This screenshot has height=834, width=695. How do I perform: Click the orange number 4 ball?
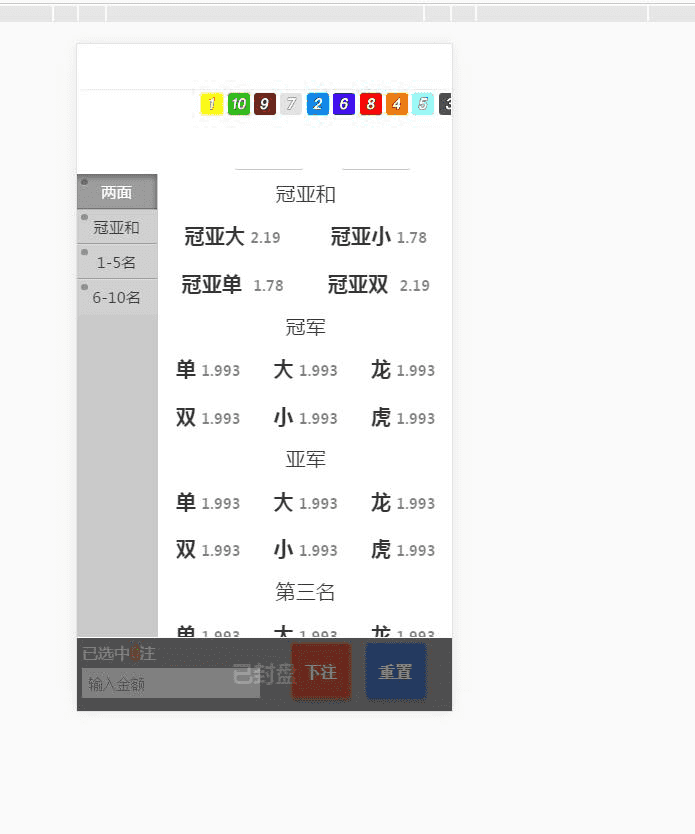pos(397,104)
